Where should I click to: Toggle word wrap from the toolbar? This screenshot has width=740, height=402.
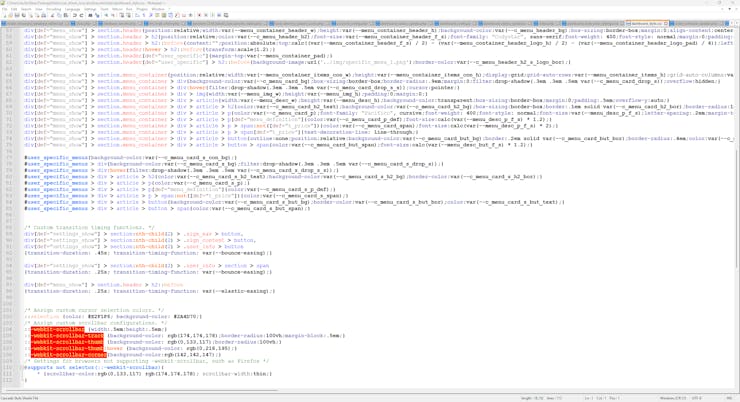tap(137, 15)
